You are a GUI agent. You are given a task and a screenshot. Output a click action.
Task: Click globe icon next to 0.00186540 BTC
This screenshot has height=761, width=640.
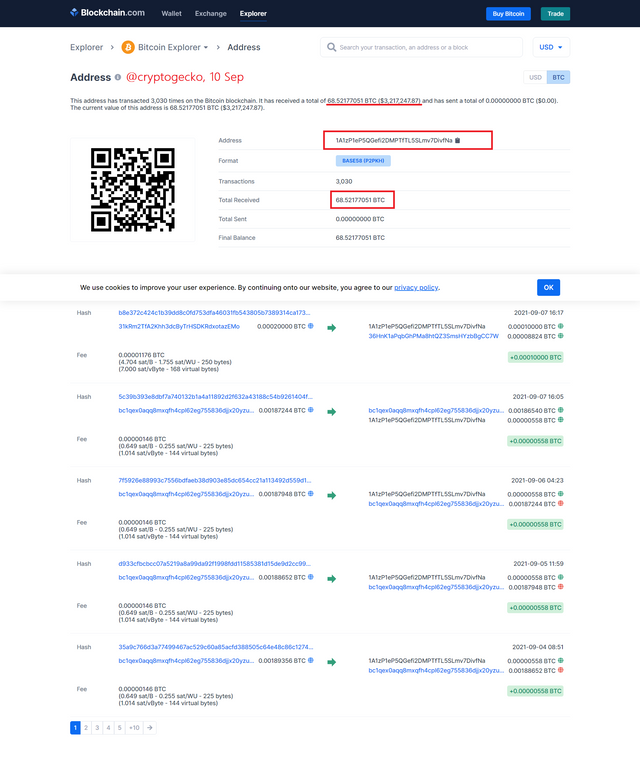coord(560,410)
